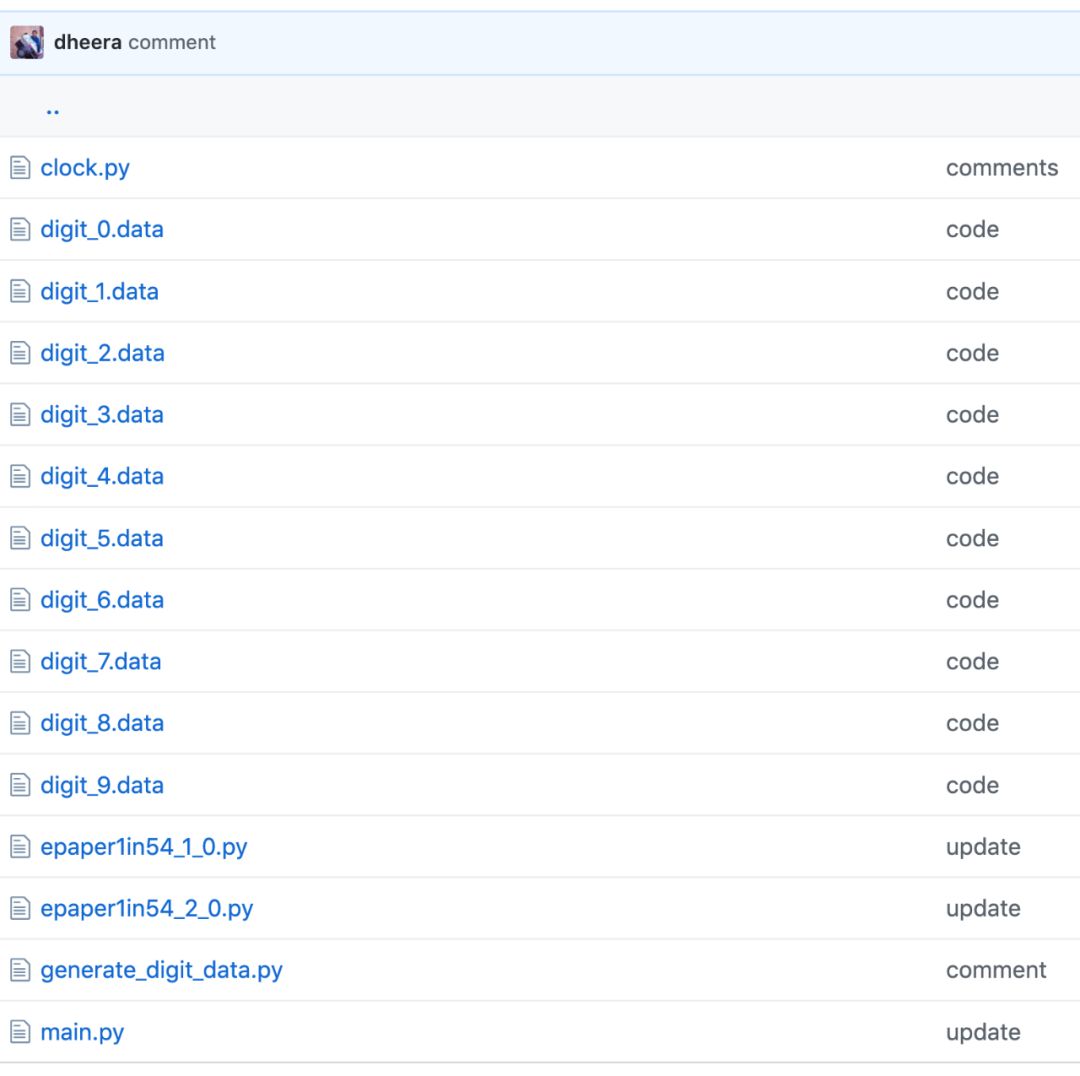Click file icon next to digit_9.data

click(x=20, y=785)
